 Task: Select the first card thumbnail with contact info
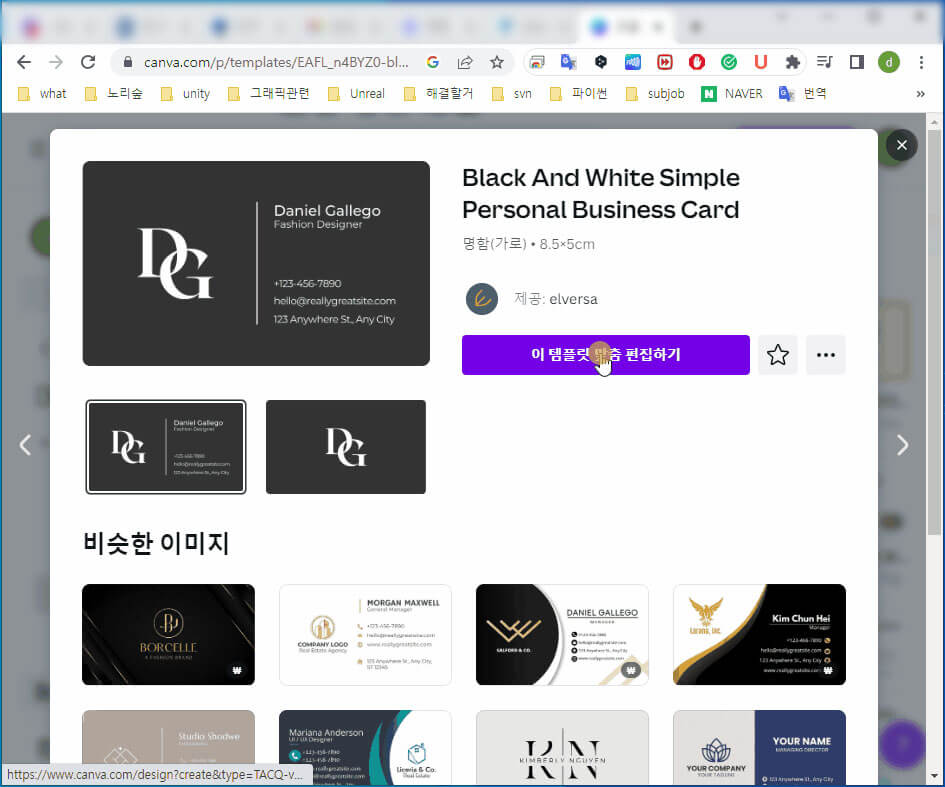tap(166, 447)
